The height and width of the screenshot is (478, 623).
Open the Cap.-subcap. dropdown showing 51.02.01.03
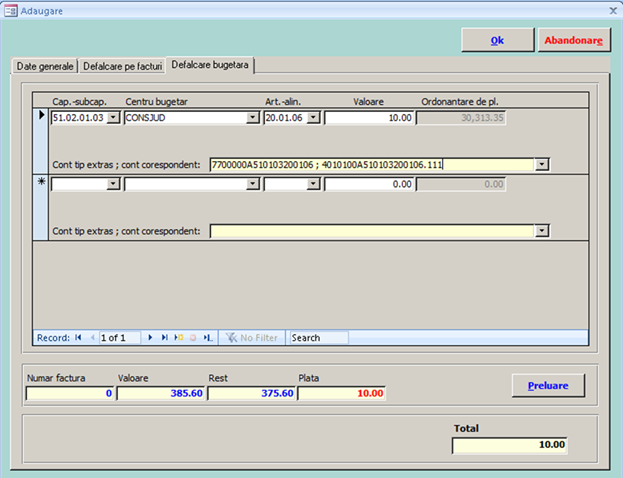[113, 117]
